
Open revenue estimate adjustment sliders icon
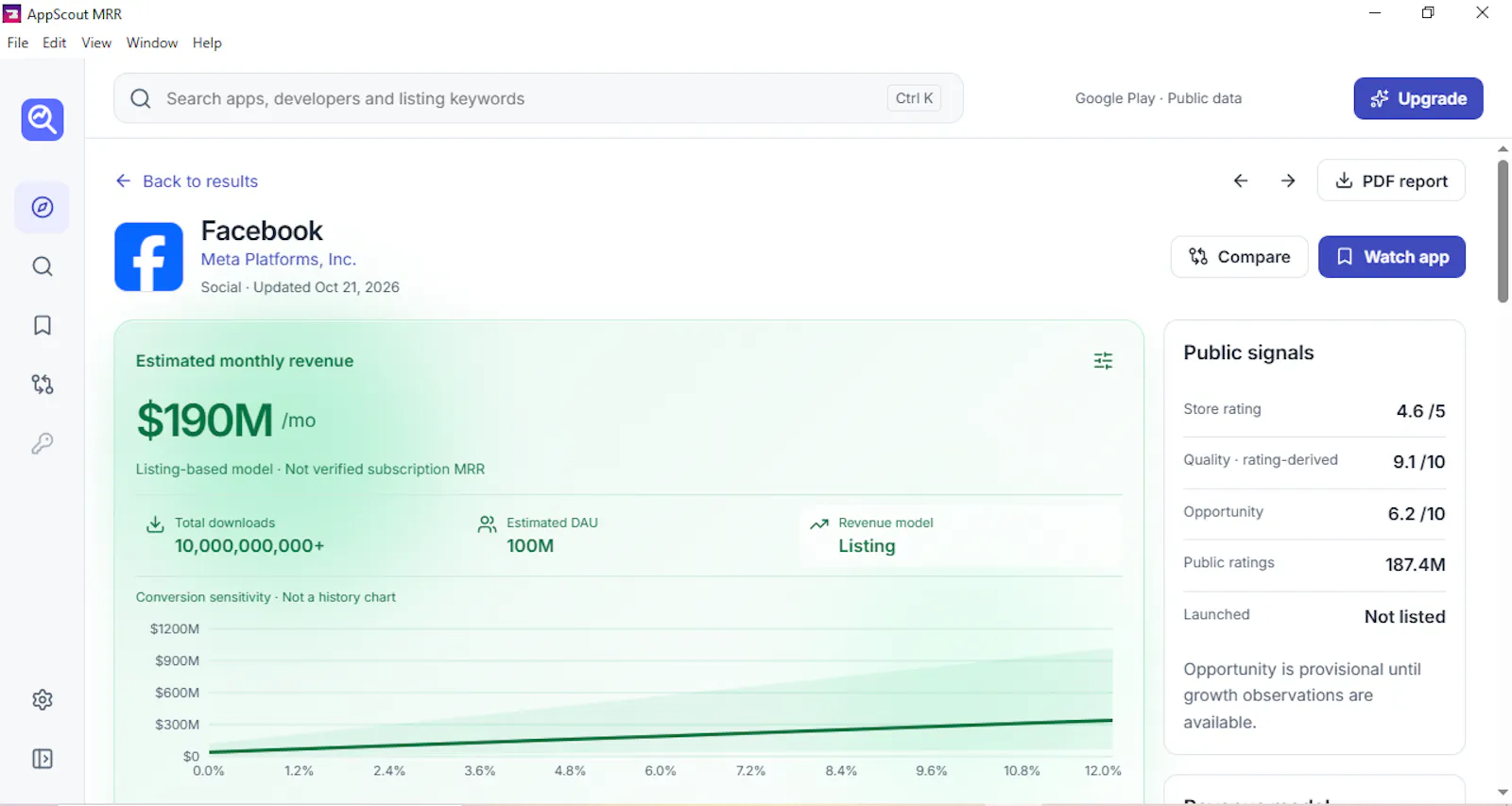pyautogui.click(x=1103, y=361)
